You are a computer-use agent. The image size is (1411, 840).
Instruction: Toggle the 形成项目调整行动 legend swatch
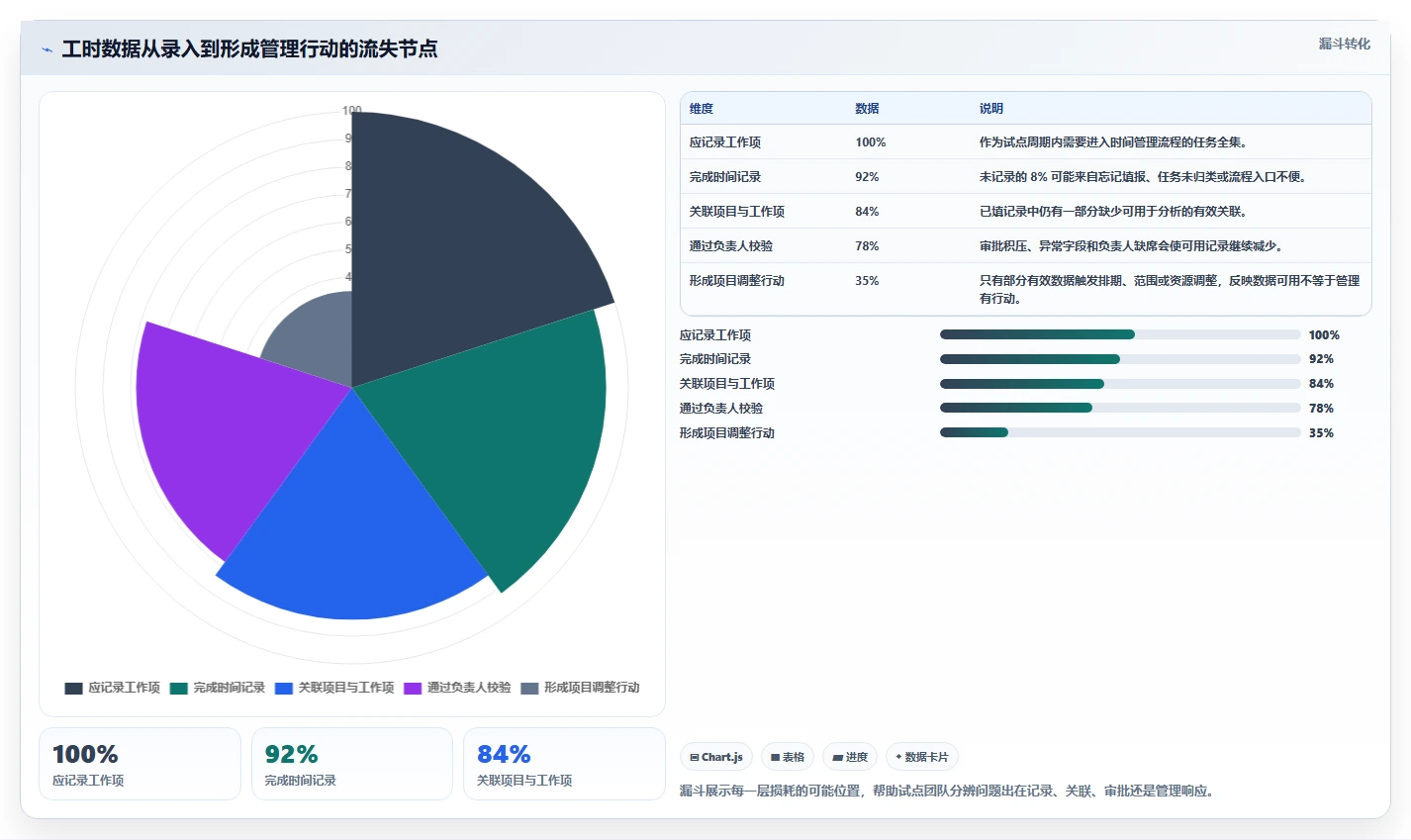coord(529,688)
